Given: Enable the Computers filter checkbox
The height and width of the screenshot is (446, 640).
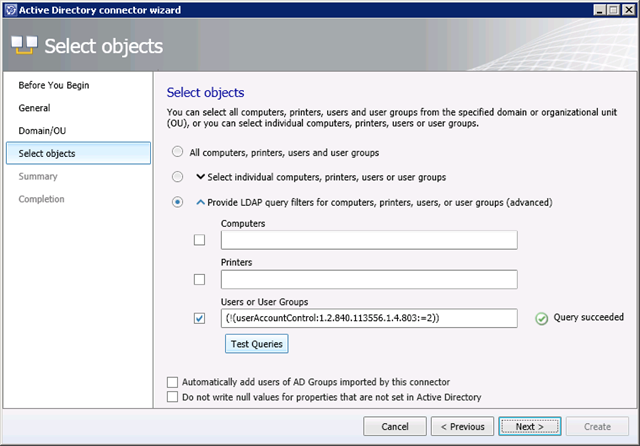Looking at the screenshot, I should pos(200,240).
